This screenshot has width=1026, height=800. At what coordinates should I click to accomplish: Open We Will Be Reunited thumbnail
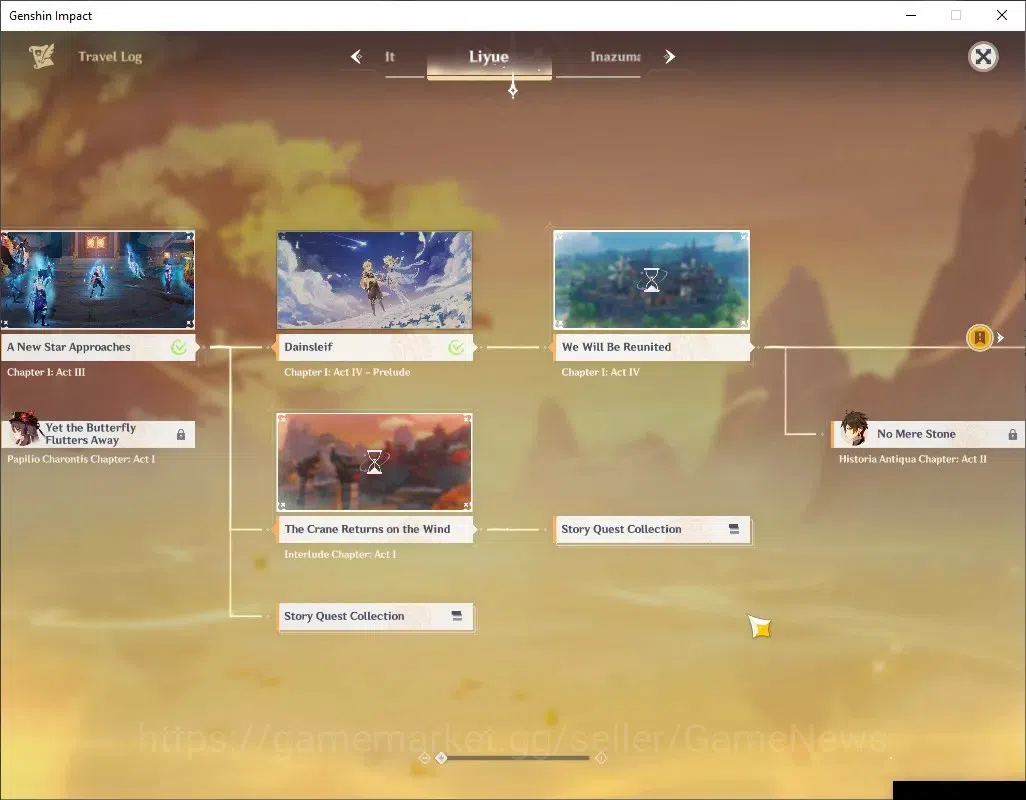pos(651,279)
